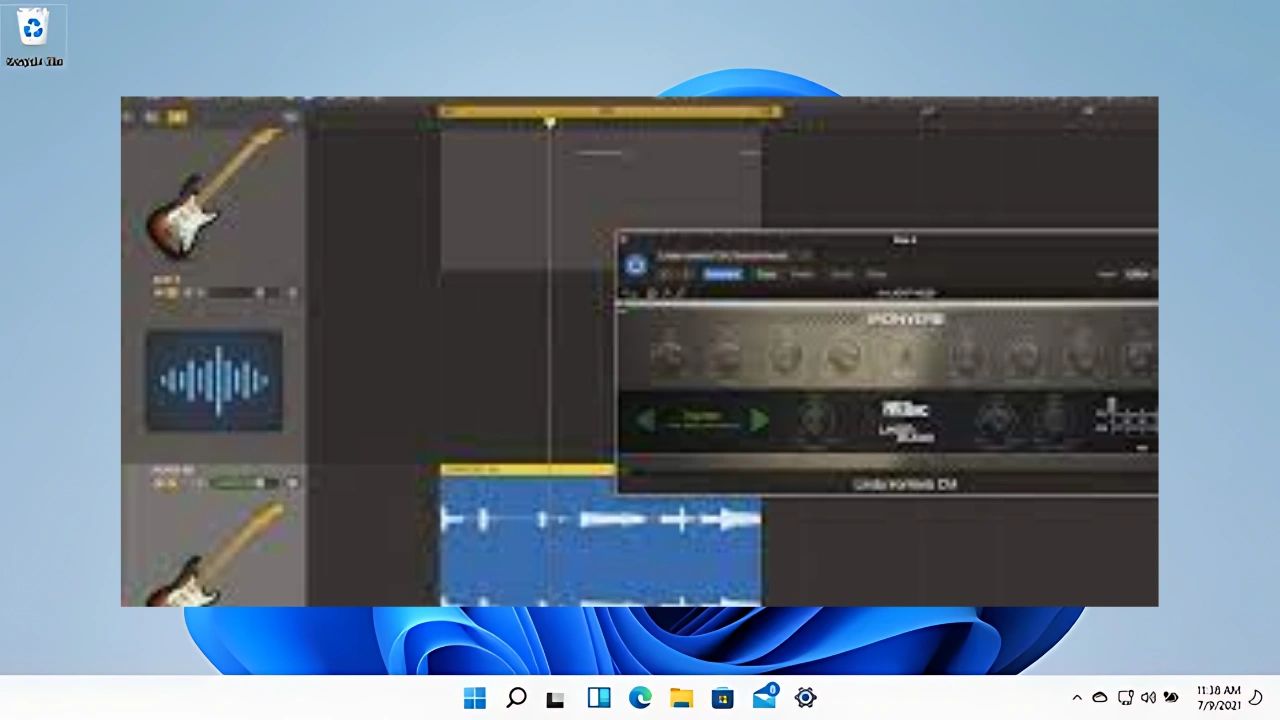
Task: Click the yellow cycle region bar in ruler
Action: [x=609, y=111]
